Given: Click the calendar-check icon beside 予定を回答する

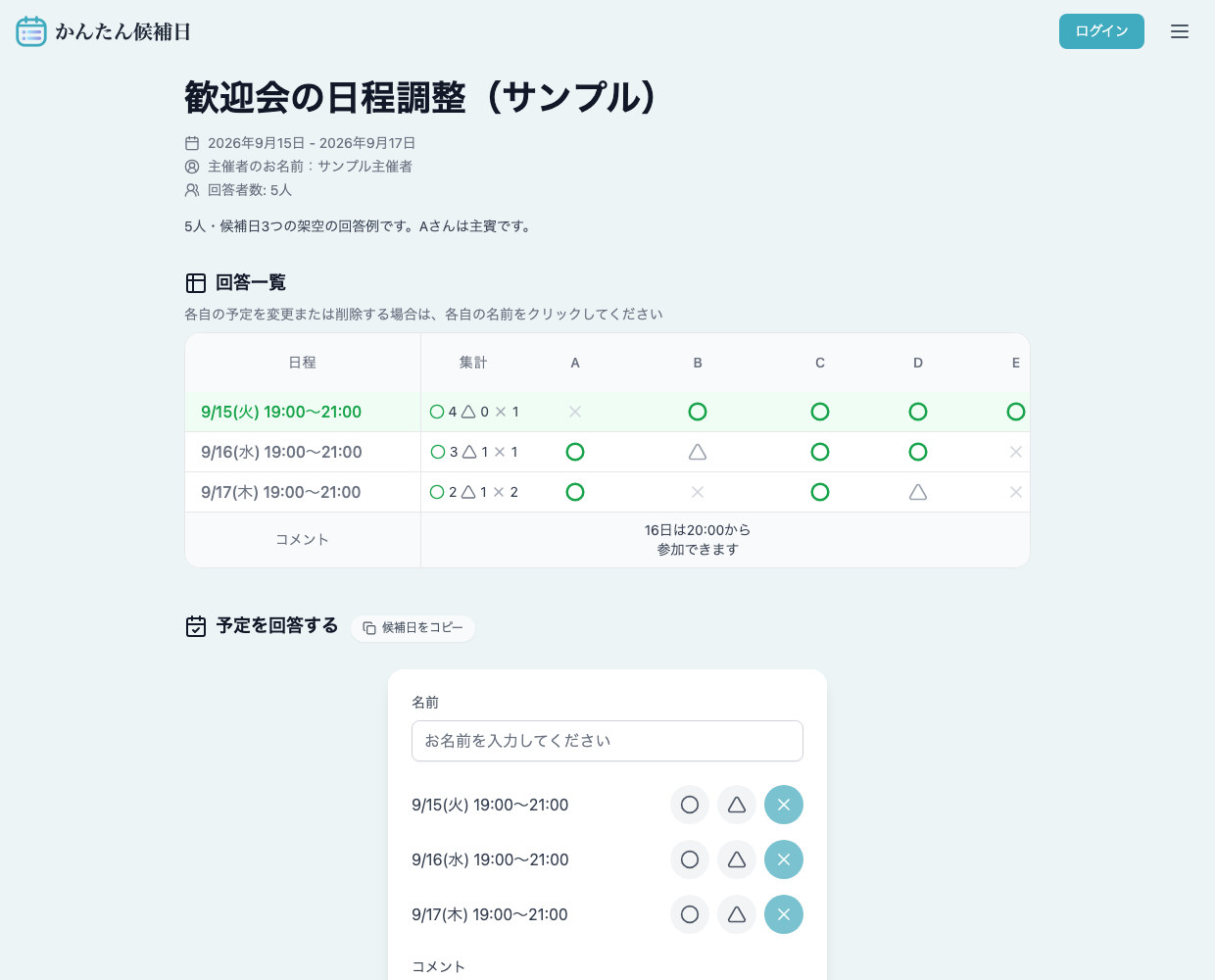Looking at the screenshot, I should pyautogui.click(x=196, y=626).
